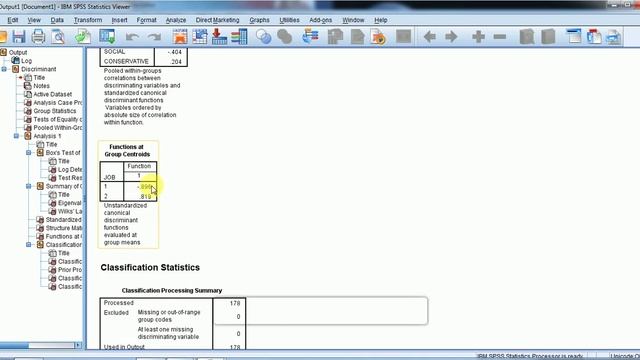The width and height of the screenshot is (640, 360).
Task: Collapse the Summary of Canonical node
Action: [x=29, y=187]
